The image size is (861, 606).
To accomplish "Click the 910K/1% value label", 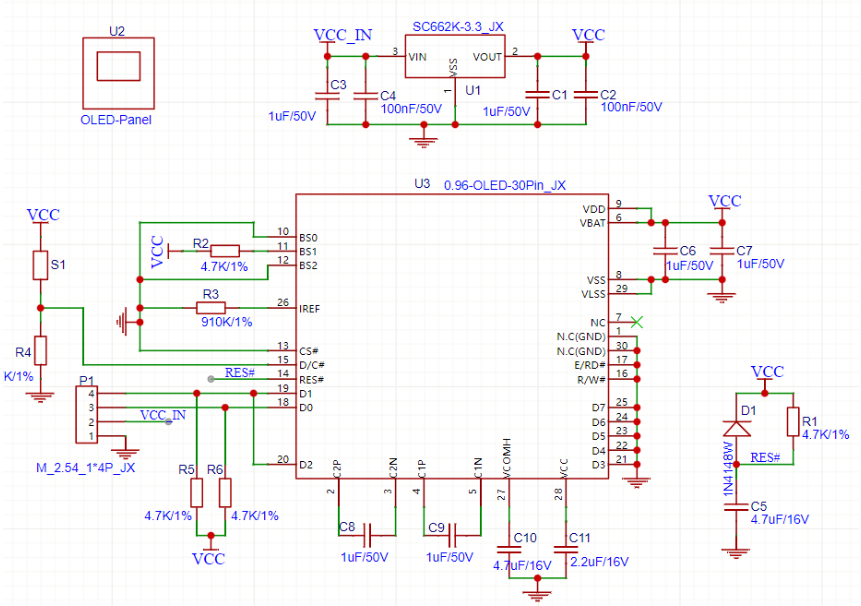I will (x=226, y=323).
